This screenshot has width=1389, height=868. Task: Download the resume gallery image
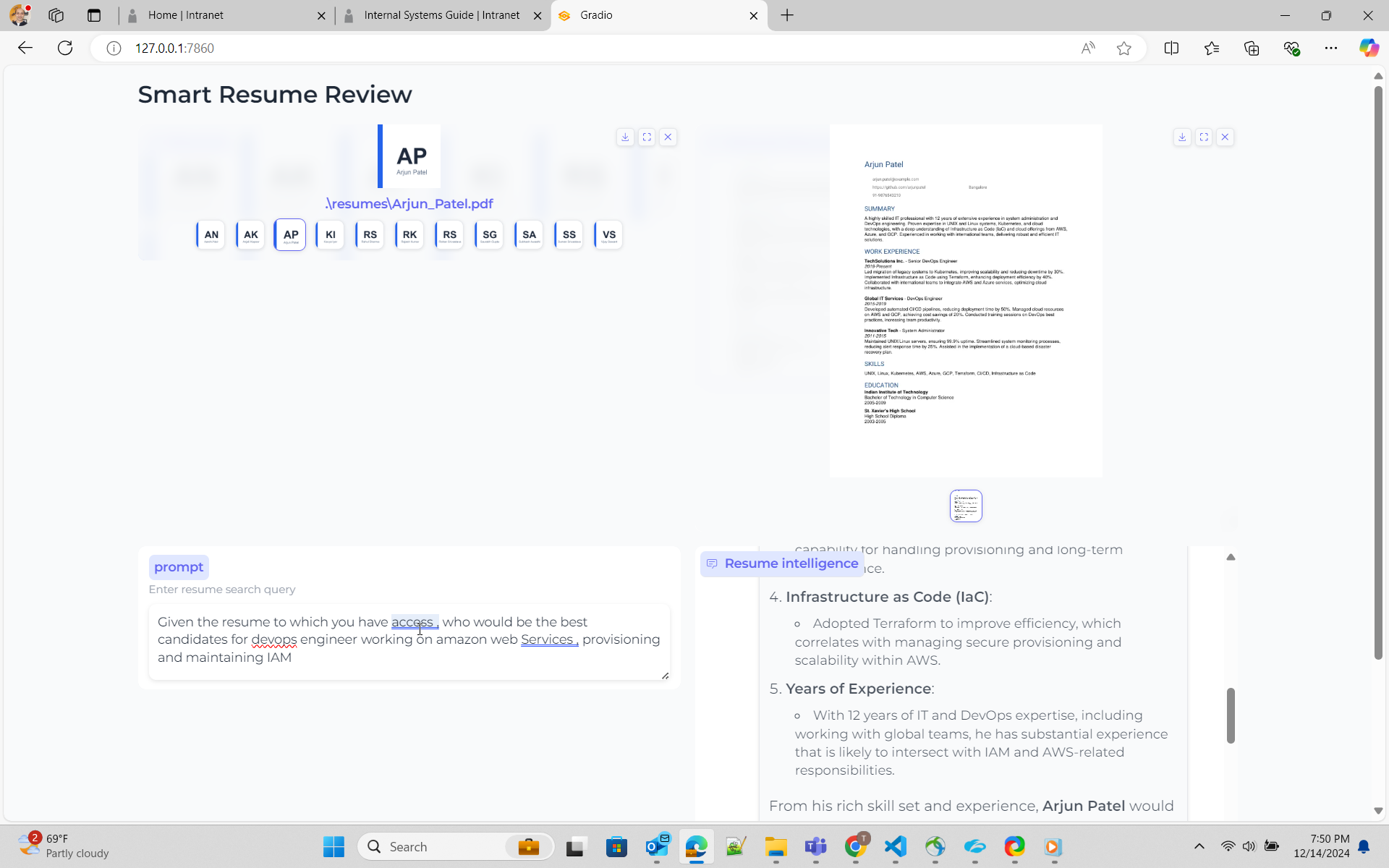625,137
